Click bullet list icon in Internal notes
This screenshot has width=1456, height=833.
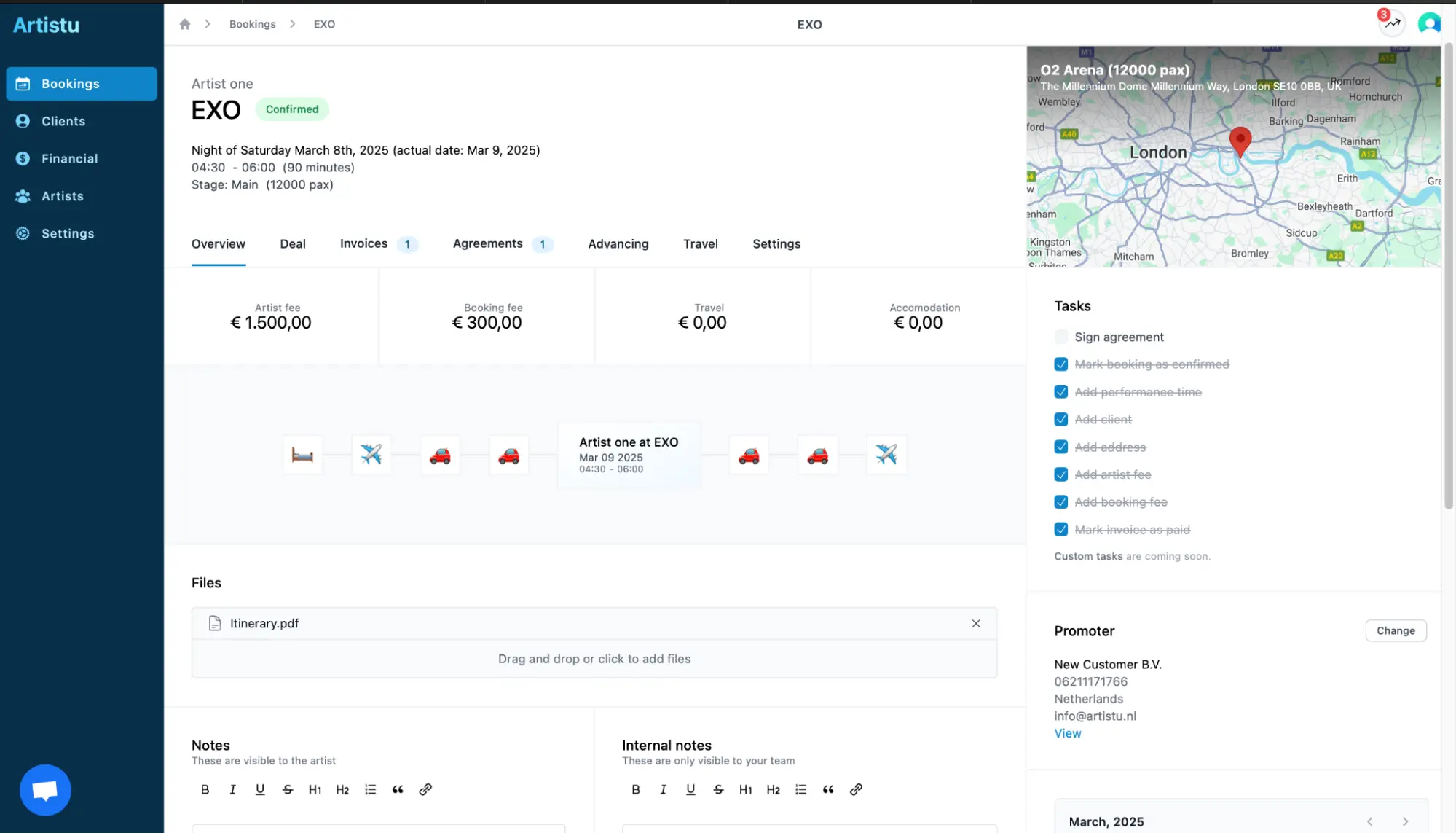tap(800, 789)
